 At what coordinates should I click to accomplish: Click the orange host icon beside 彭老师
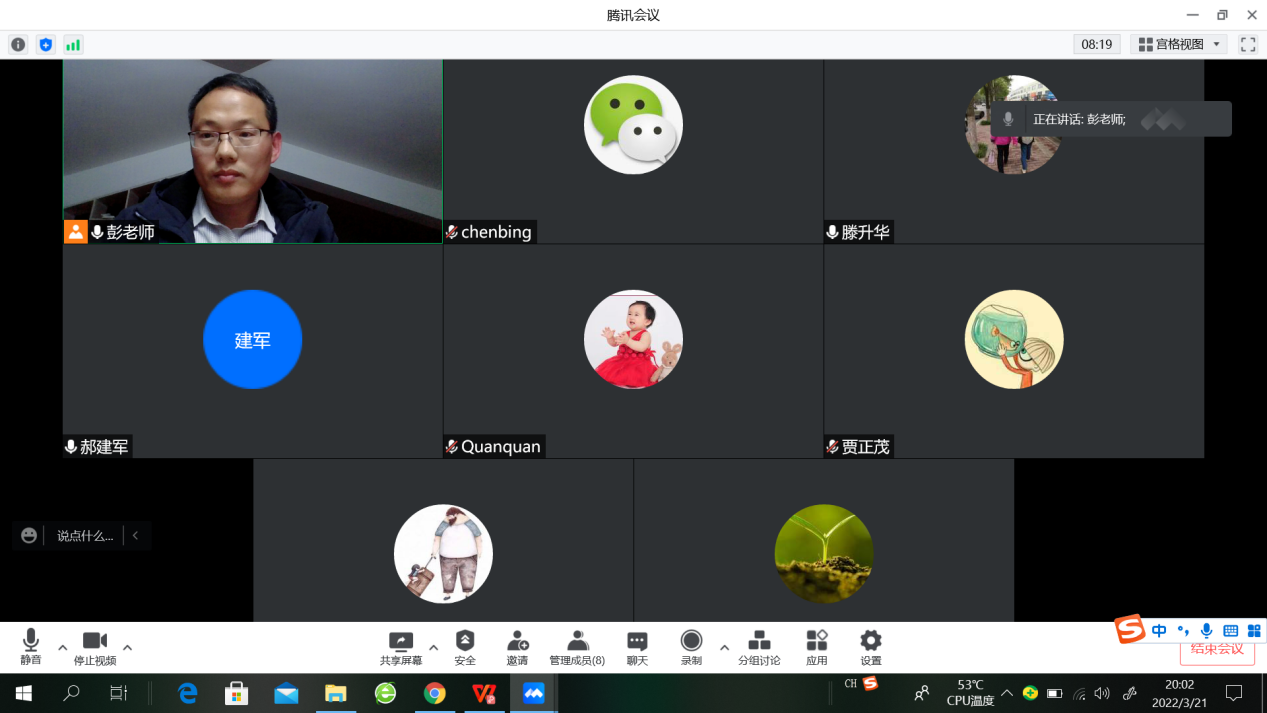76,232
